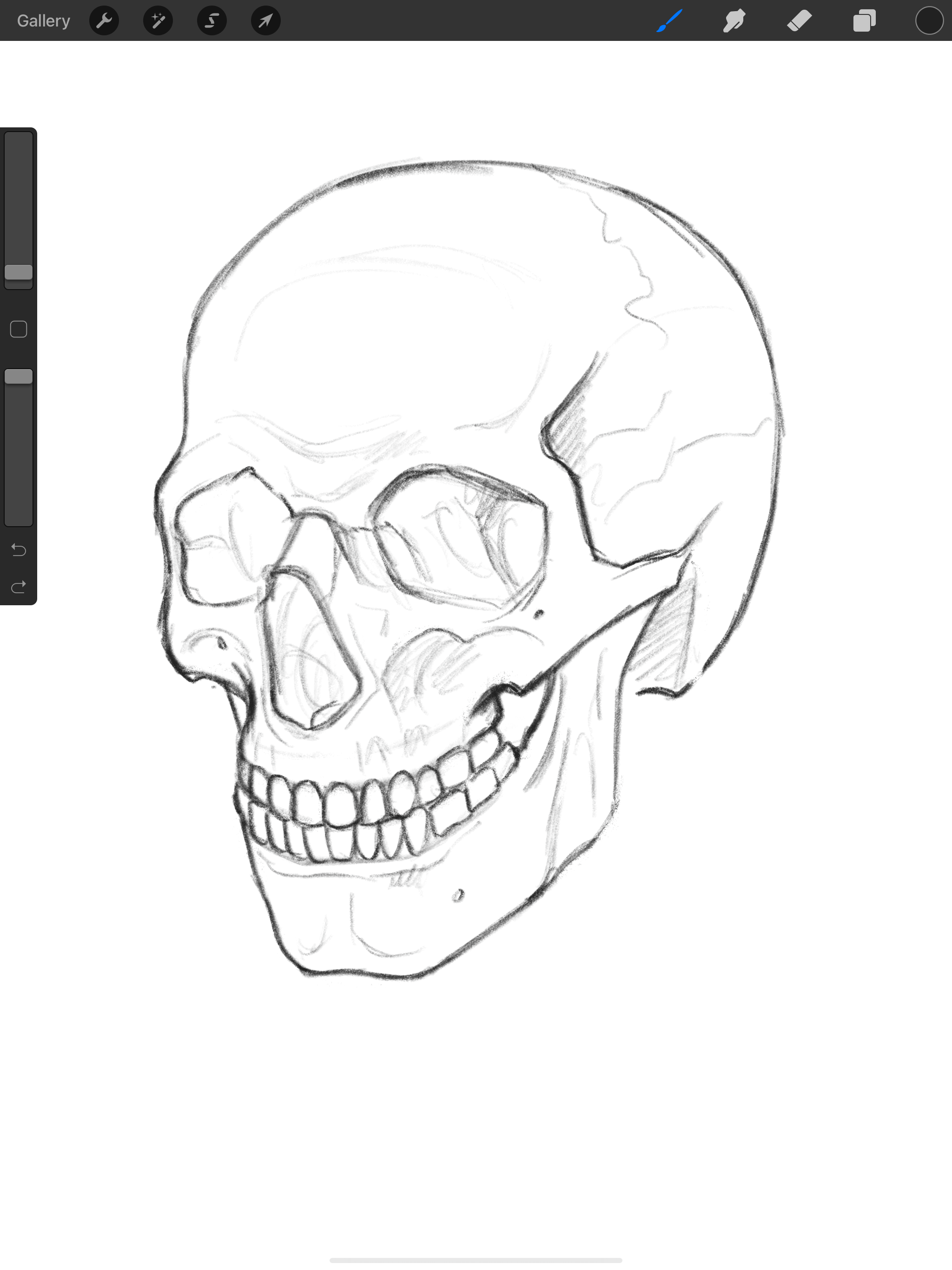
Task: Activate the Selection S-shaped tool
Action: [x=212, y=20]
